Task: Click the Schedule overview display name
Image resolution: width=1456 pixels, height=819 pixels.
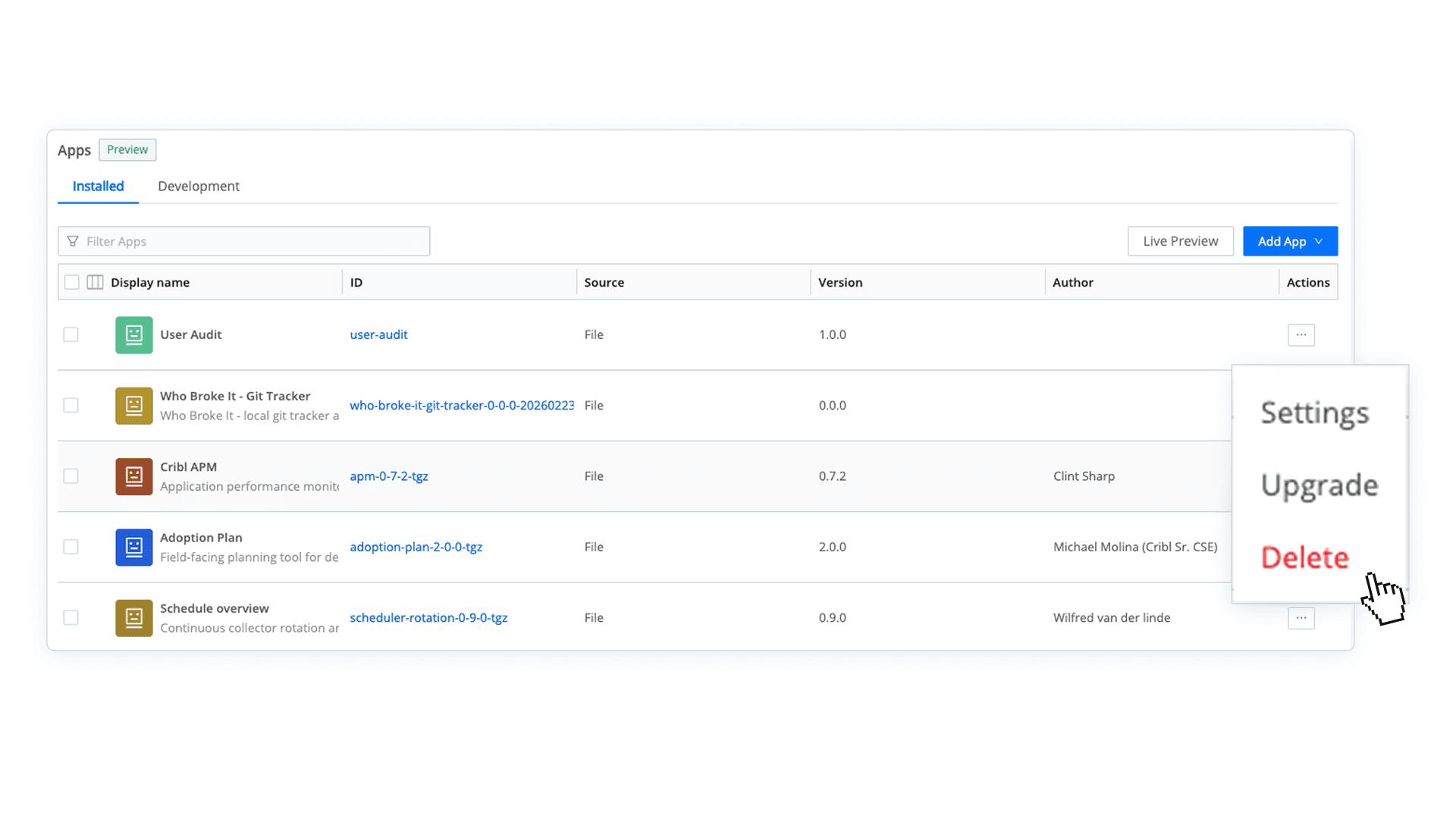Action: (x=214, y=608)
